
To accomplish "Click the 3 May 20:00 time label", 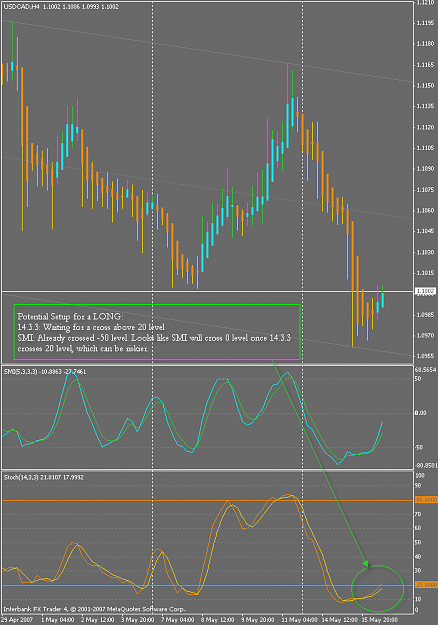I will click(138, 620).
